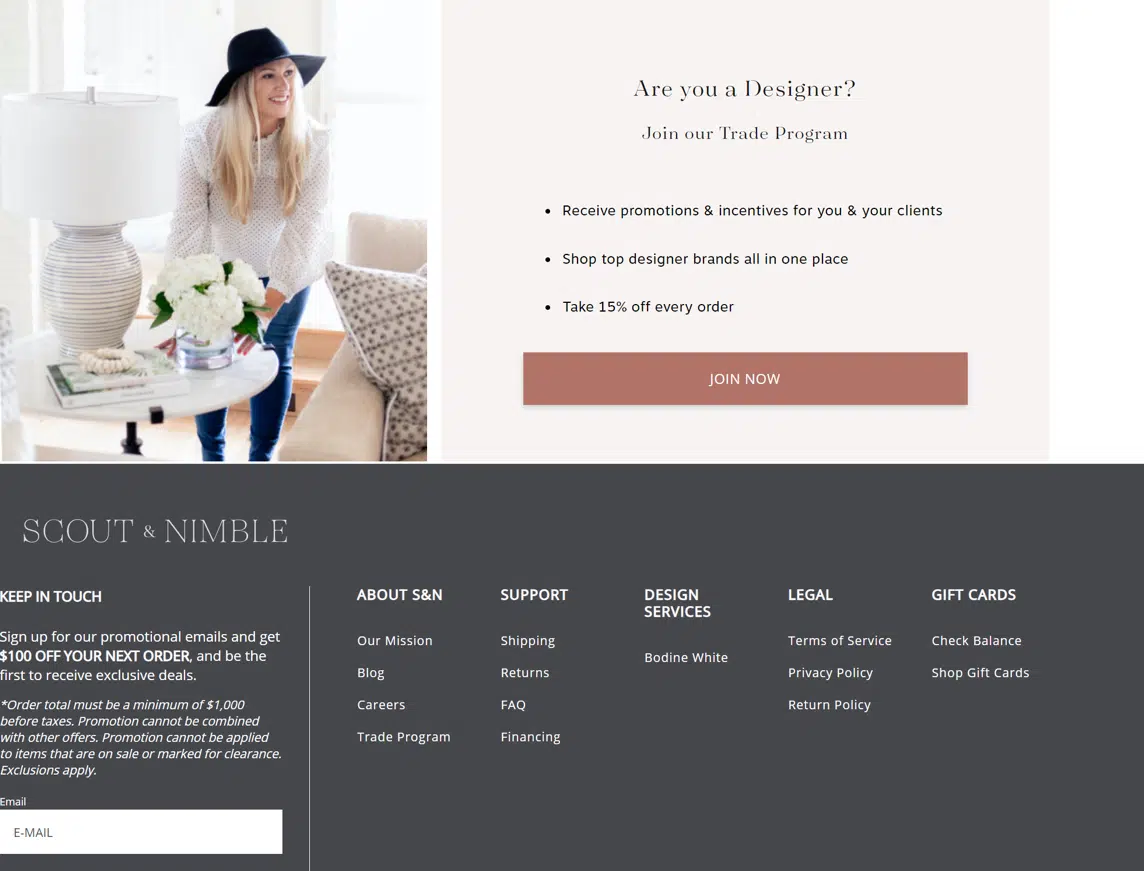Image resolution: width=1144 pixels, height=871 pixels.
Task: Click the DESIGN SERVICES footer heading
Action: click(677, 603)
